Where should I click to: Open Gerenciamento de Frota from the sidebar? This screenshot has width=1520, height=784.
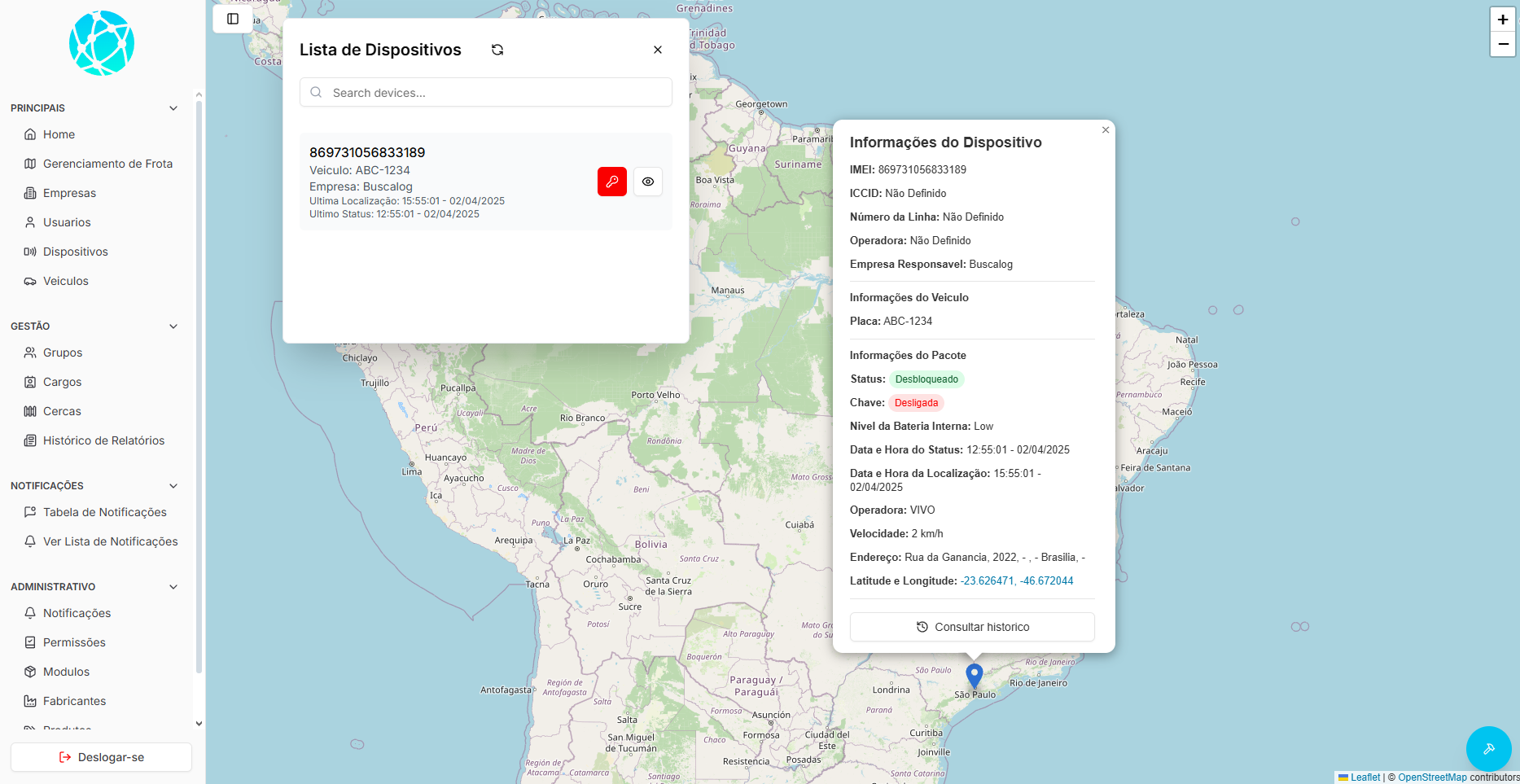[x=107, y=164]
